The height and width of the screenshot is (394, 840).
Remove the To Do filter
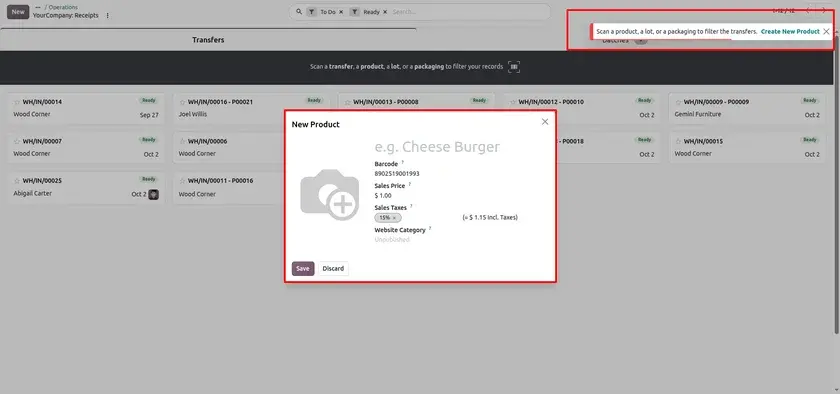click(341, 12)
